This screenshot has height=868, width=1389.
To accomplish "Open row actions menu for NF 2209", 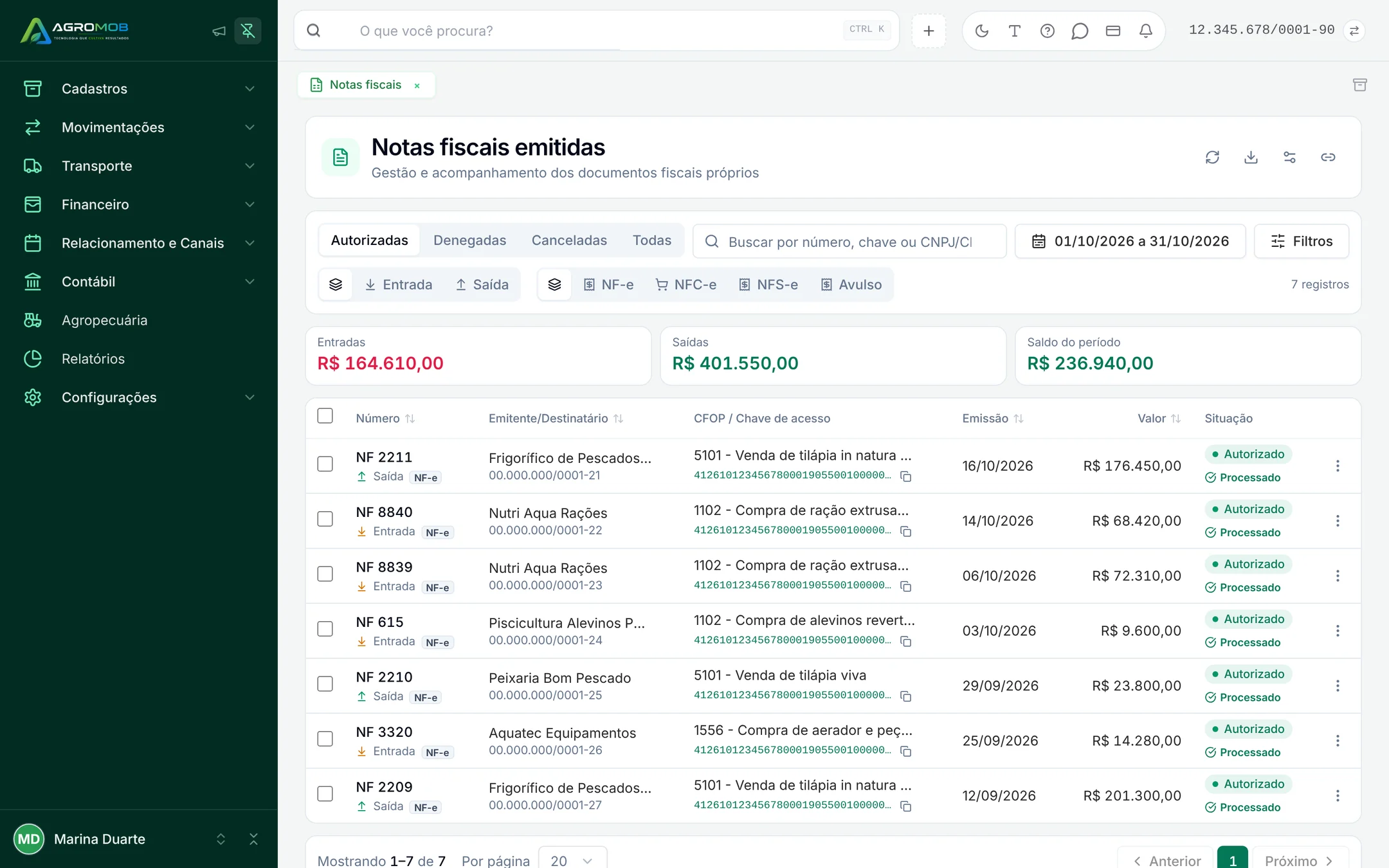I will (x=1338, y=795).
